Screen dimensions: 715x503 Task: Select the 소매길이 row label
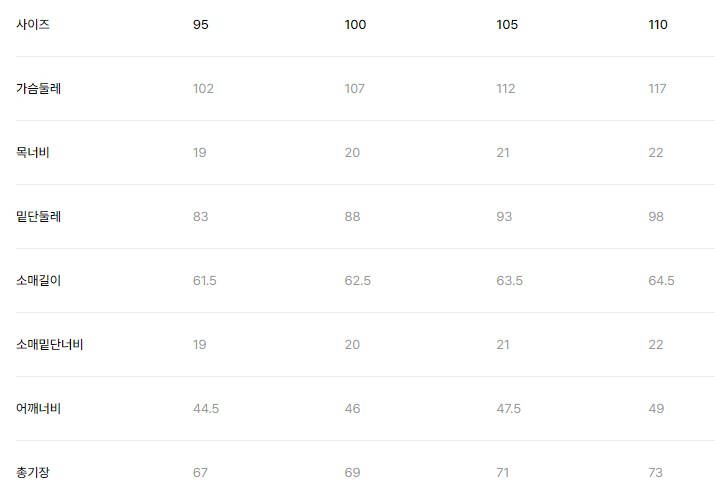(x=39, y=281)
